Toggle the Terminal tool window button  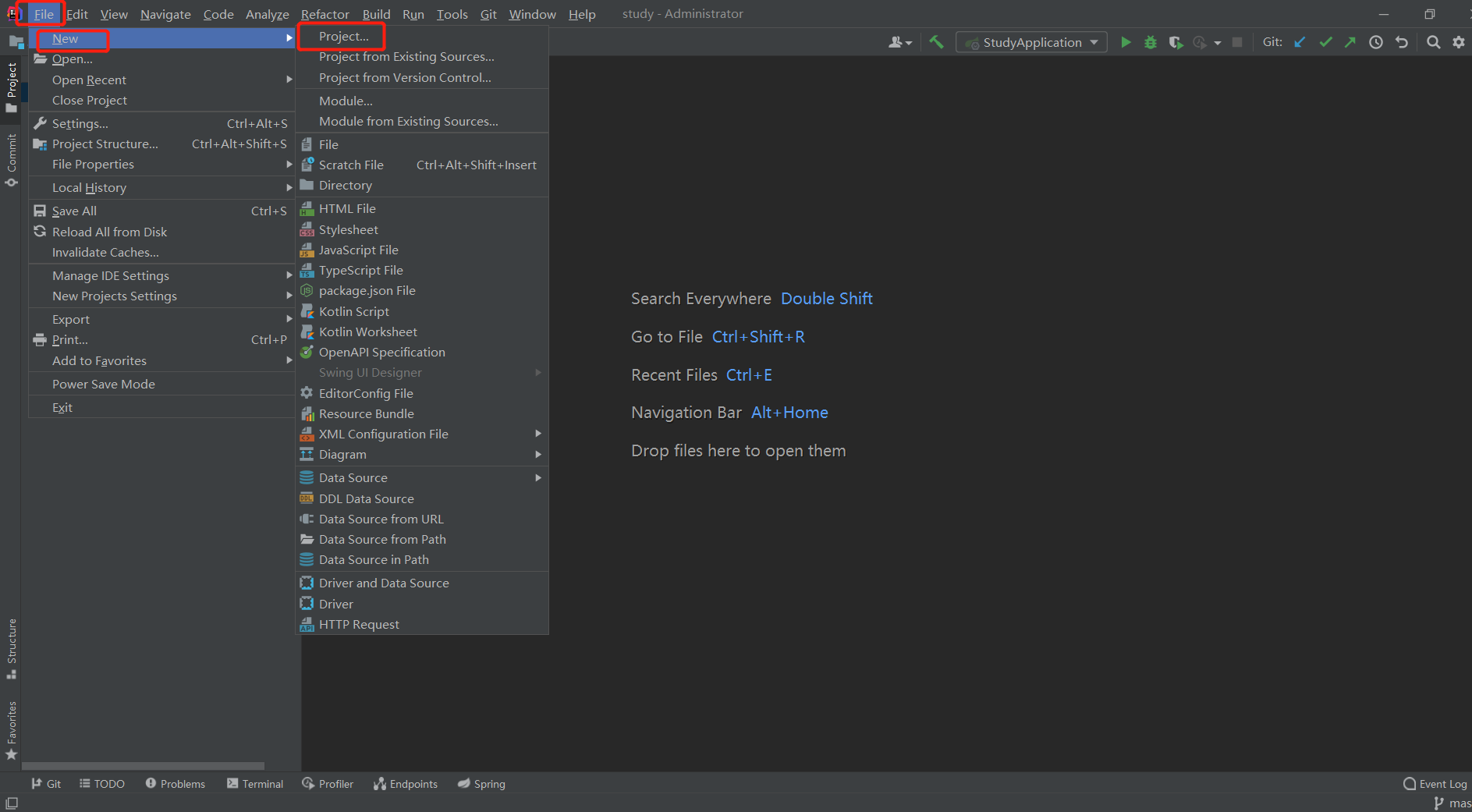pyautogui.click(x=255, y=784)
